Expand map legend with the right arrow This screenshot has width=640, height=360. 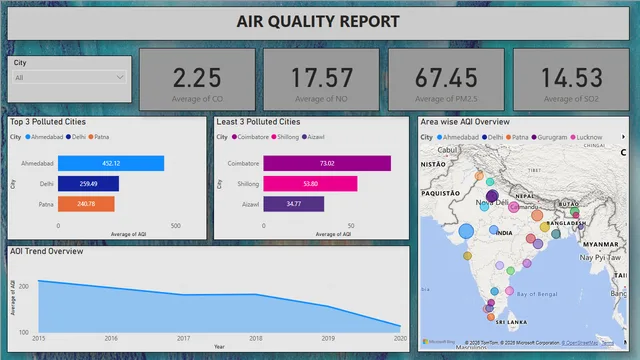pyautogui.click(x=623, y=137)
